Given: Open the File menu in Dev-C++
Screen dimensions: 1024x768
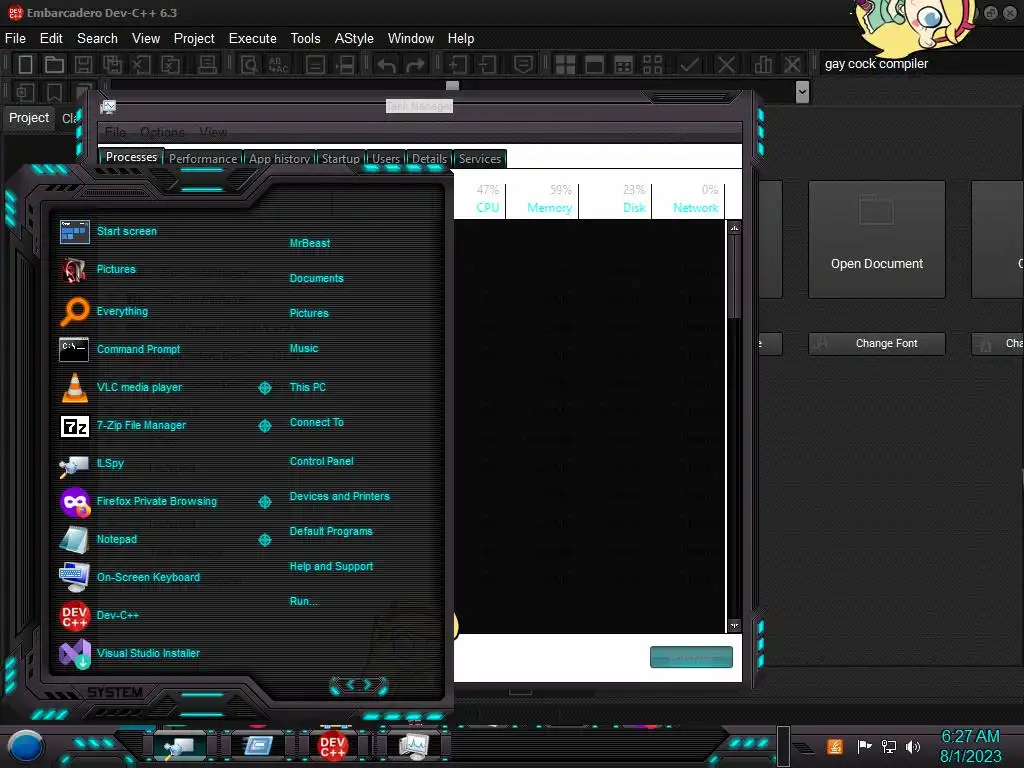Looking at the screenshot, I should (x=15, y=39).
